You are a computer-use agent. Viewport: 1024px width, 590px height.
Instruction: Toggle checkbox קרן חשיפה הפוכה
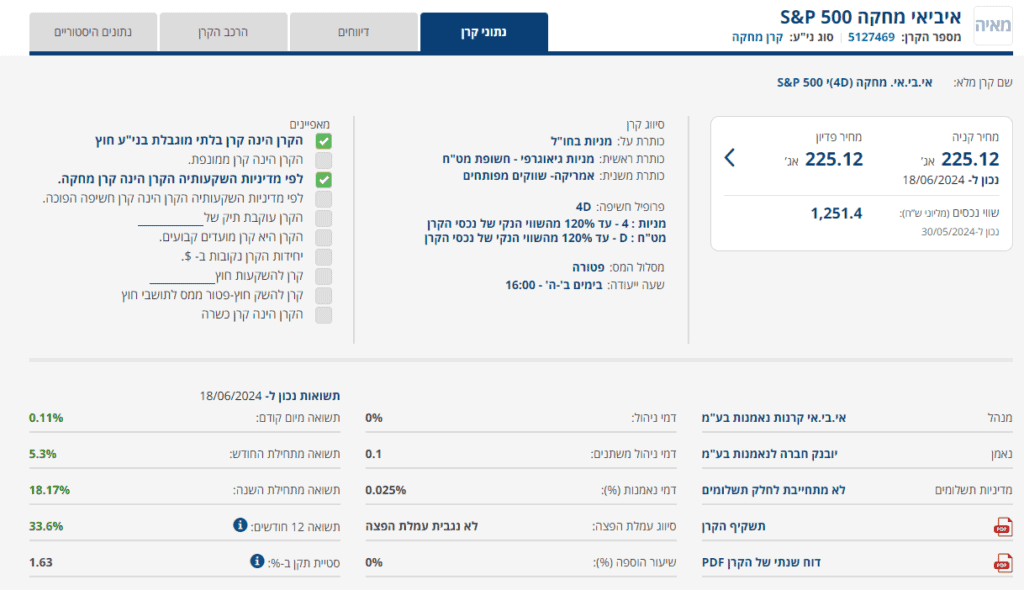pyautogui.click(x=323, y=199)
